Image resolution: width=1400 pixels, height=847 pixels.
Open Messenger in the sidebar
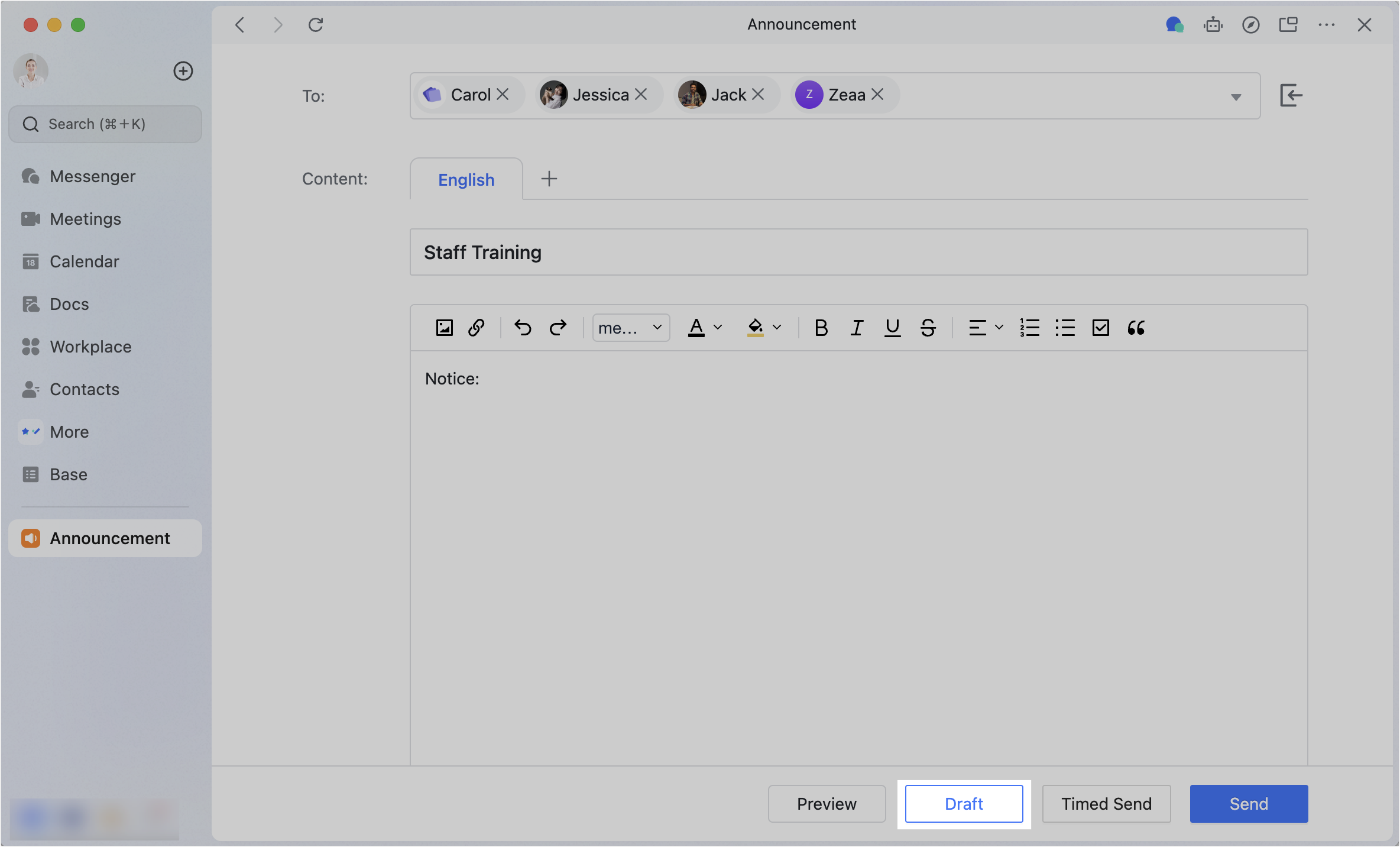click(x=105, y=176)
